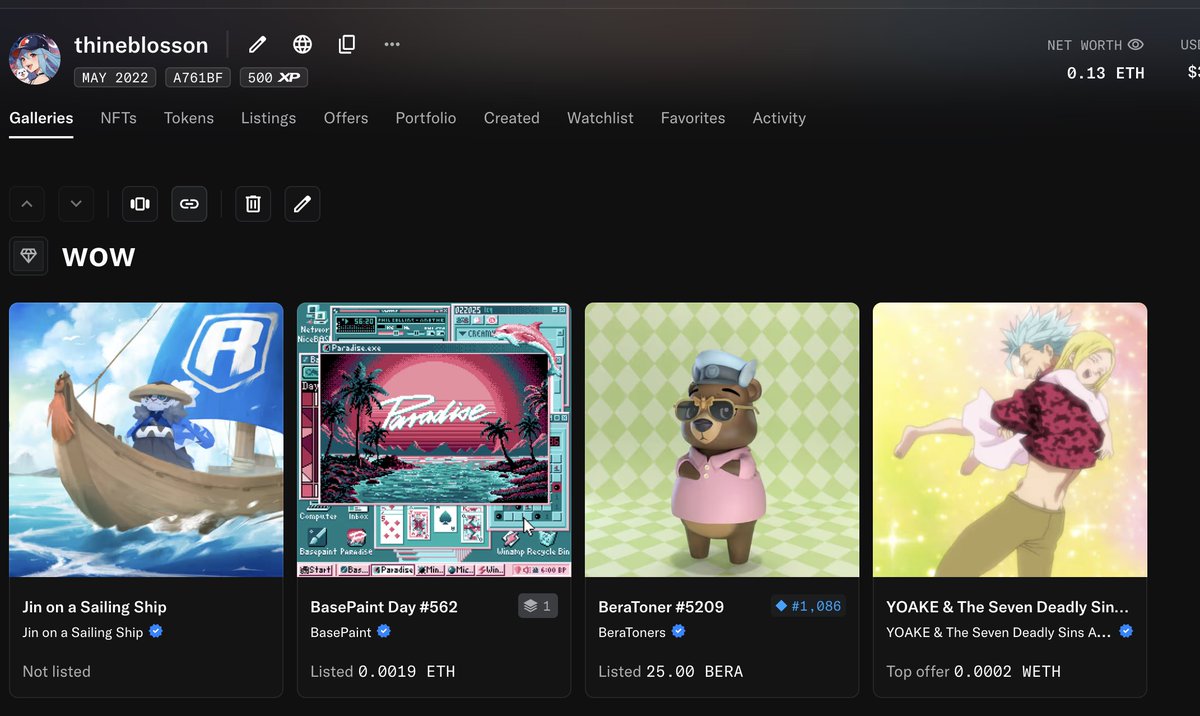Click the A761BF address badge
This screenshot has height=716, width=1200.
198,77
